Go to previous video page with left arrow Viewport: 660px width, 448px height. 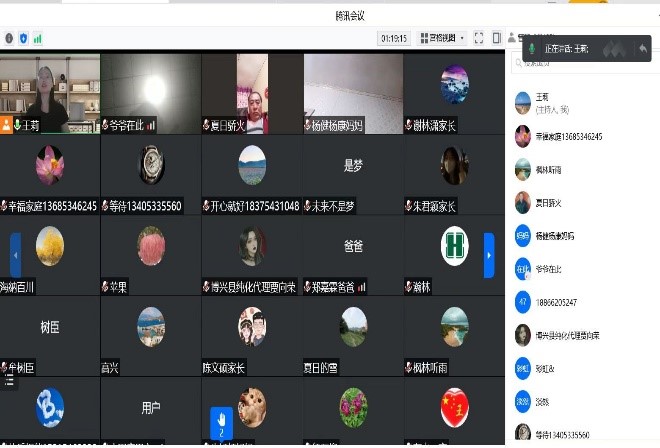(15, 255)
